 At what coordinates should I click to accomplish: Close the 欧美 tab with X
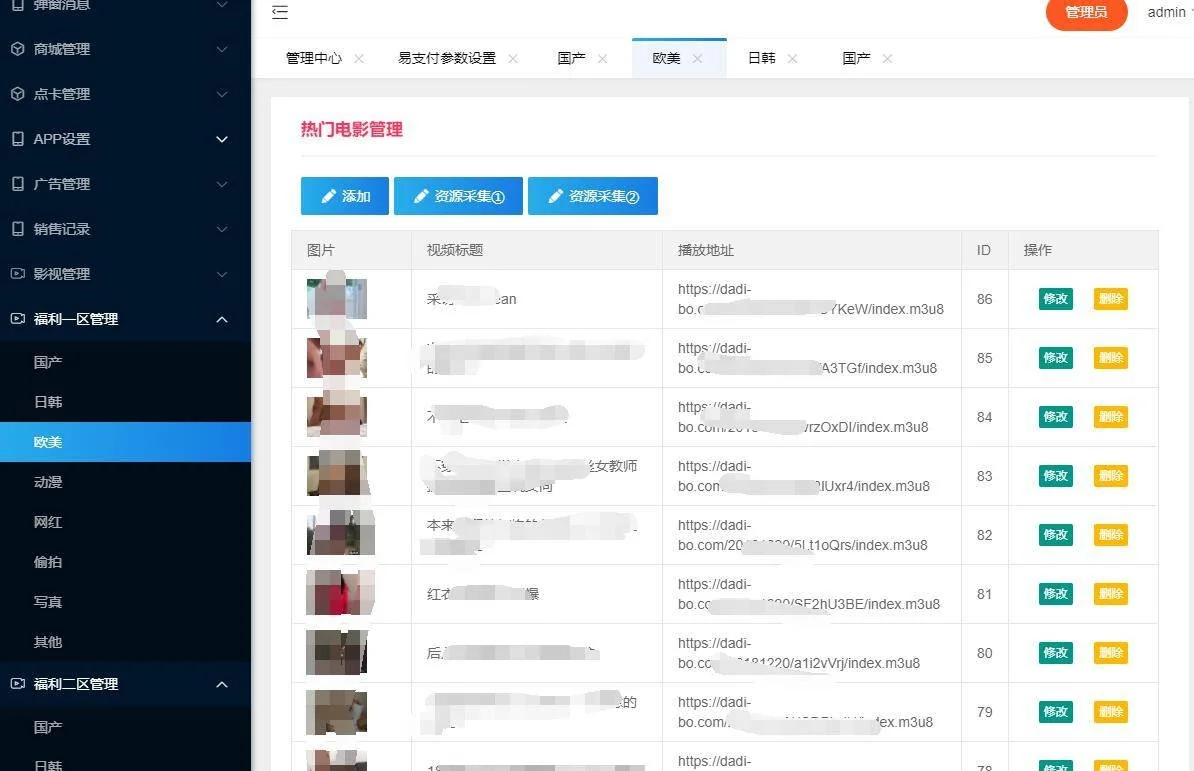pyautogui.click(x=697, y=59)
